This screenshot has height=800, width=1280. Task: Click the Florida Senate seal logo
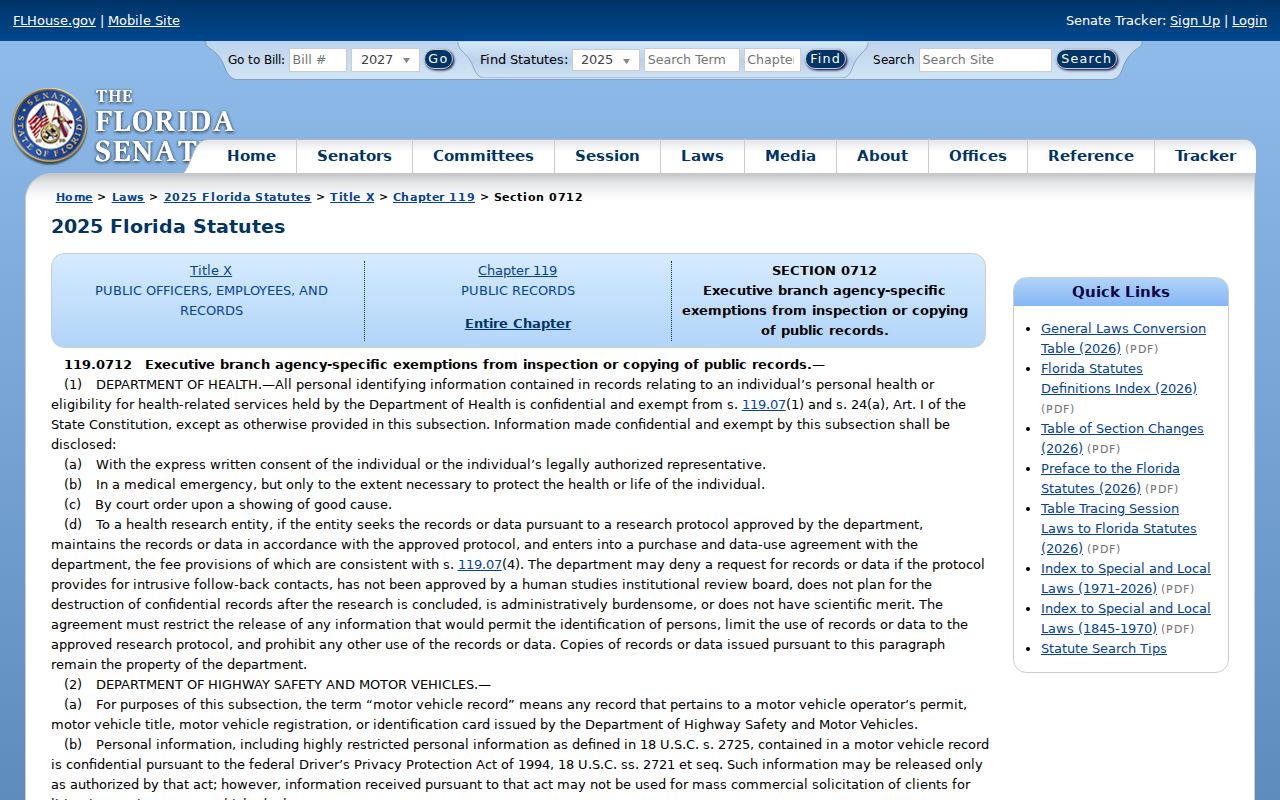[50, 126]
